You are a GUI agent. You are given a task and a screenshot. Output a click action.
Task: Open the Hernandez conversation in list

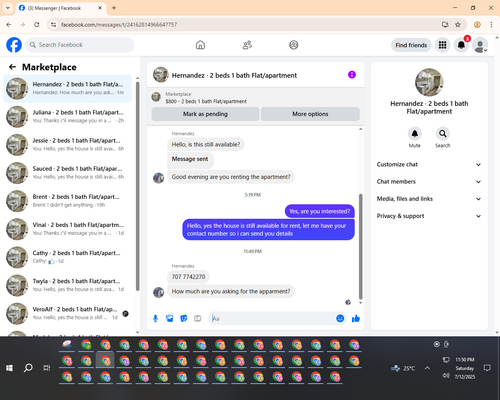tap(67, 88)
